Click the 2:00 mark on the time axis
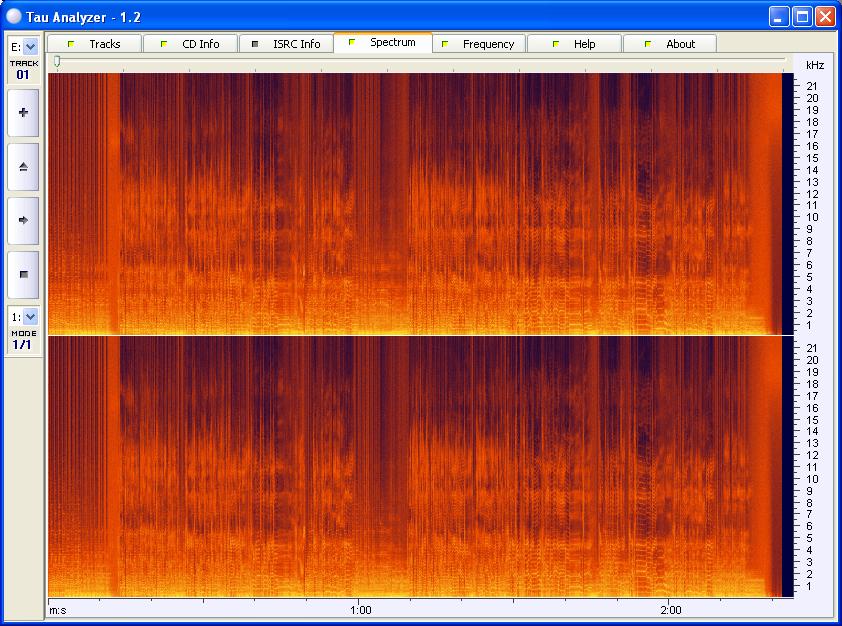Image resolution: width=842 pixels, height=626 pixels. pos(671,610)
